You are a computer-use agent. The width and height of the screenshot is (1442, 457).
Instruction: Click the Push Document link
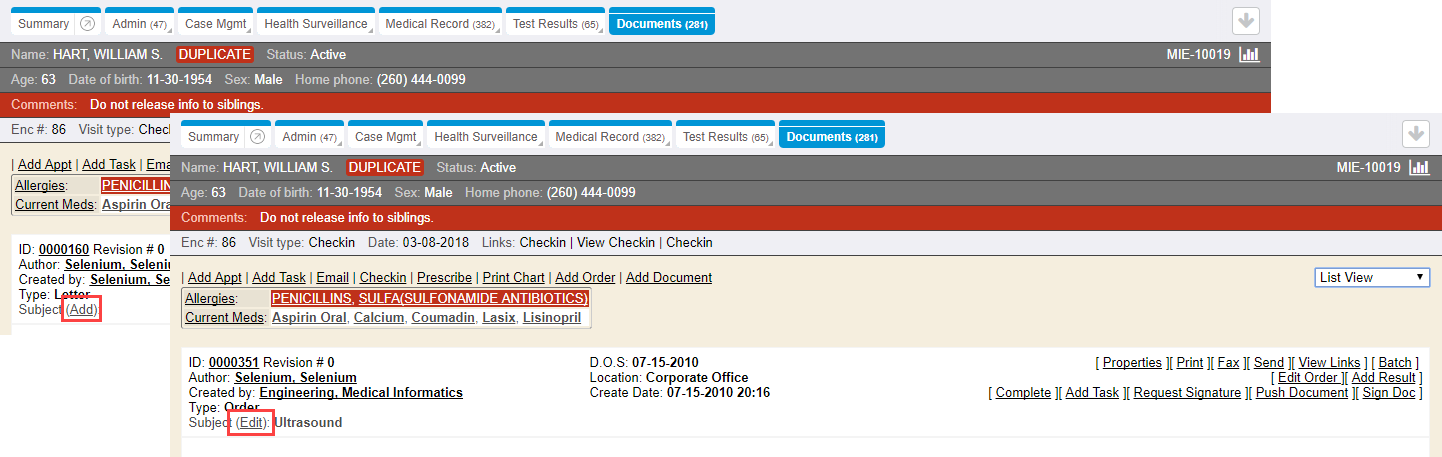pyautogui.click(x=1302, y=393)
